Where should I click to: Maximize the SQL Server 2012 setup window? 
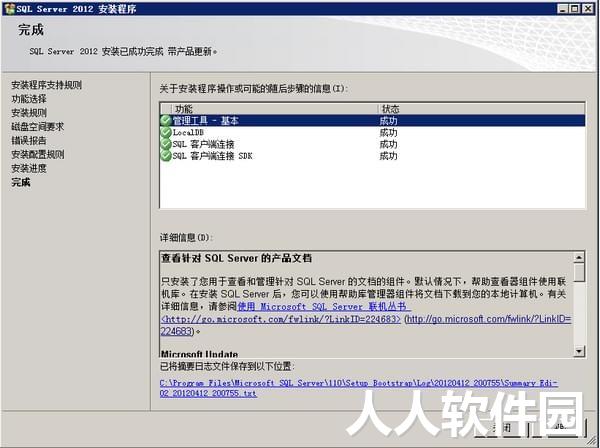coord(574,8)
